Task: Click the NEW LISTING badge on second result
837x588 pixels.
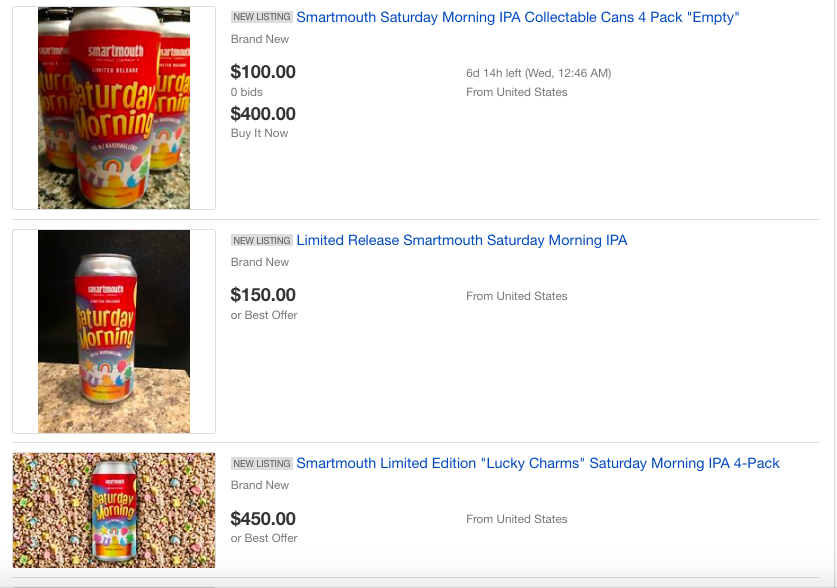Action: pyautogui.click(x=262, y=241)
